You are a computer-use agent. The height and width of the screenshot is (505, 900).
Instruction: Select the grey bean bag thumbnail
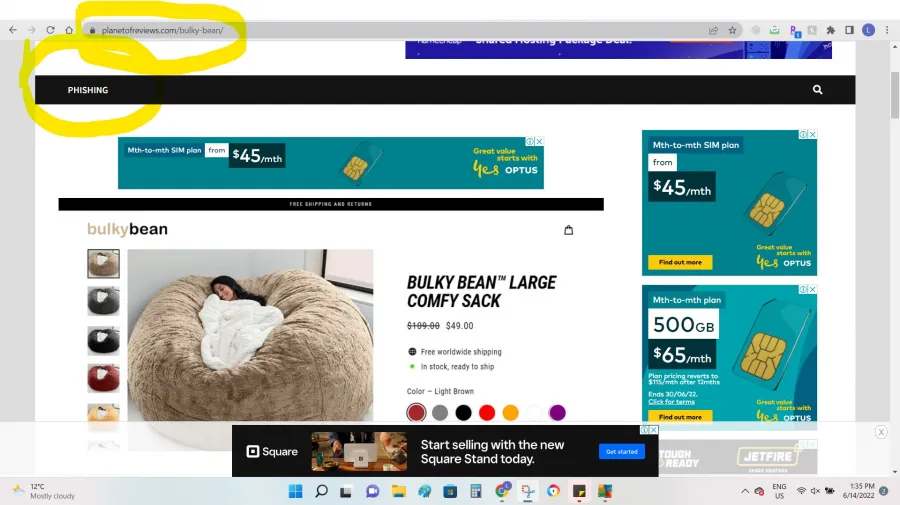coord(103,301)
